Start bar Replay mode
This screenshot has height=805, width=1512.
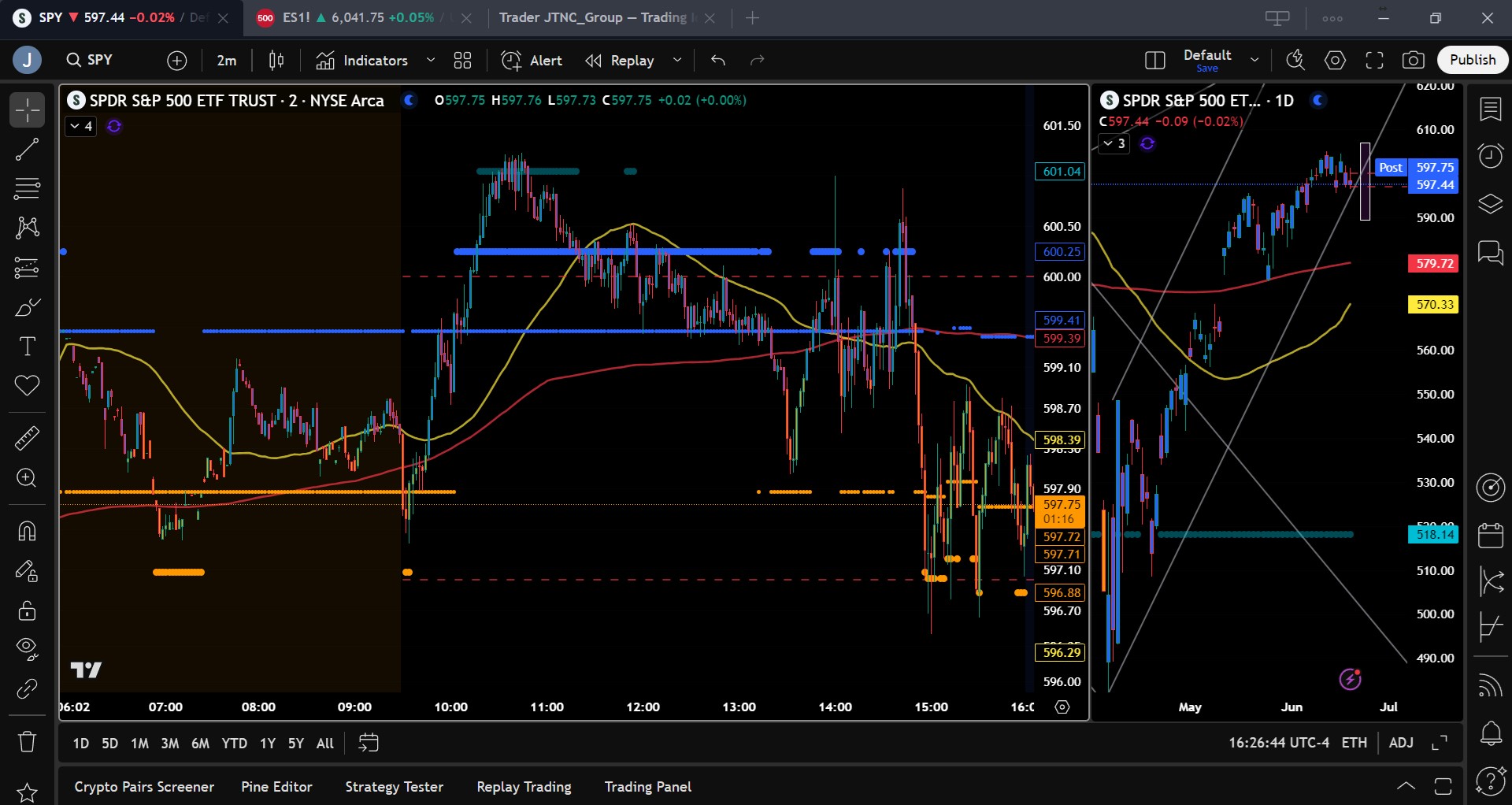pyautogui.click(x=621, y=60)
